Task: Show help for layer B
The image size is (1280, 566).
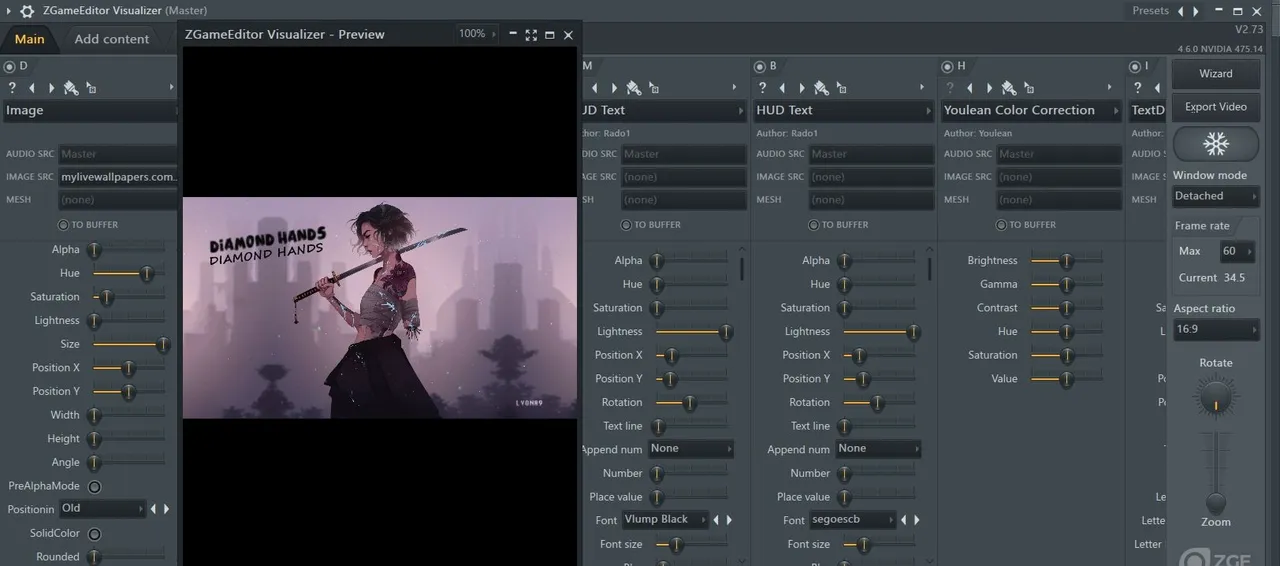Action: point(762,88)
